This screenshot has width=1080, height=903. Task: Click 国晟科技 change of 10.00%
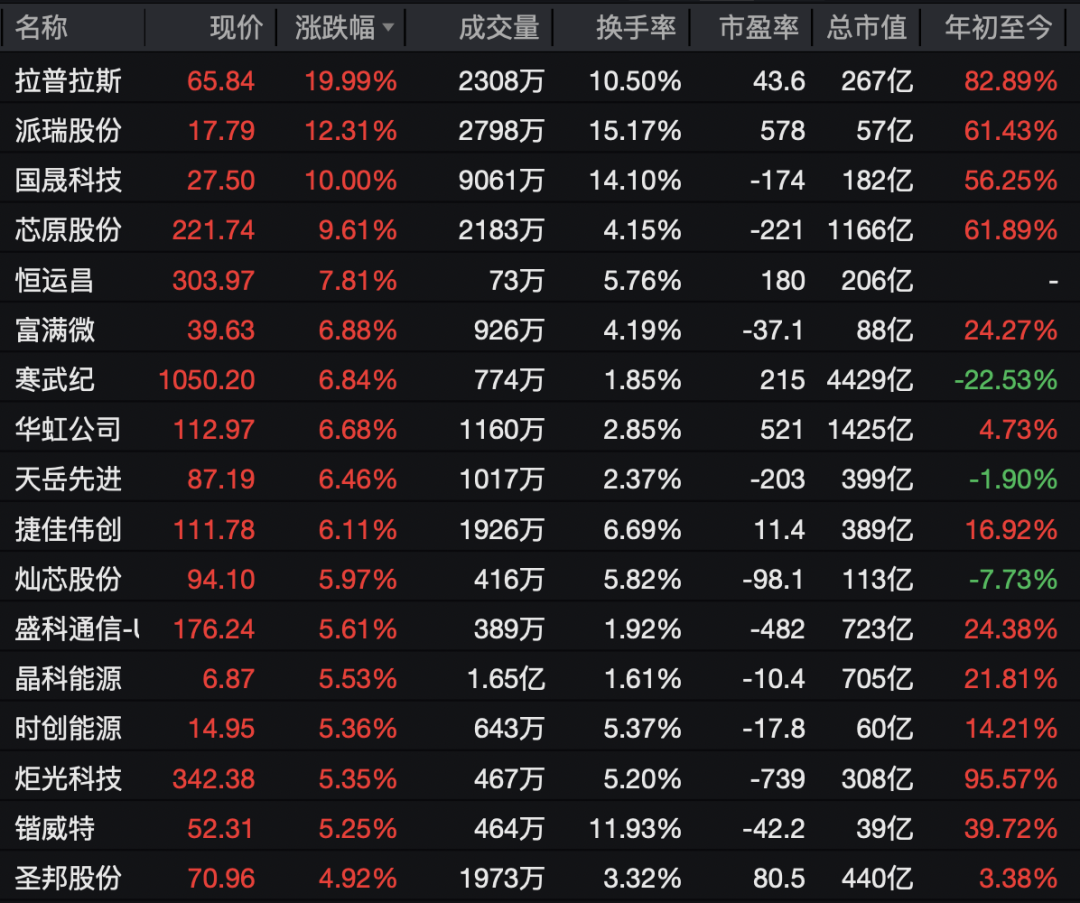pos(353,181)
